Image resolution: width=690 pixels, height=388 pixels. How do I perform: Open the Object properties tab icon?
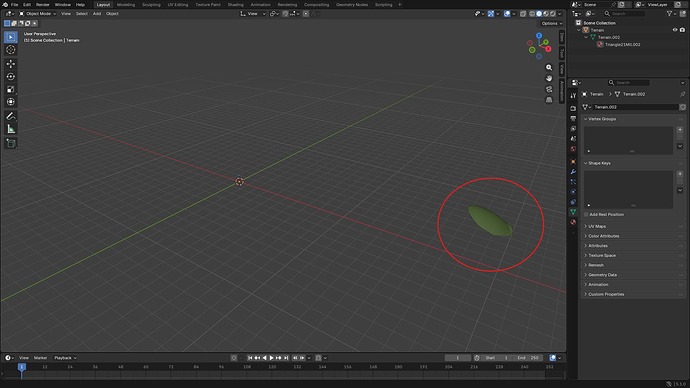[573, 161]
